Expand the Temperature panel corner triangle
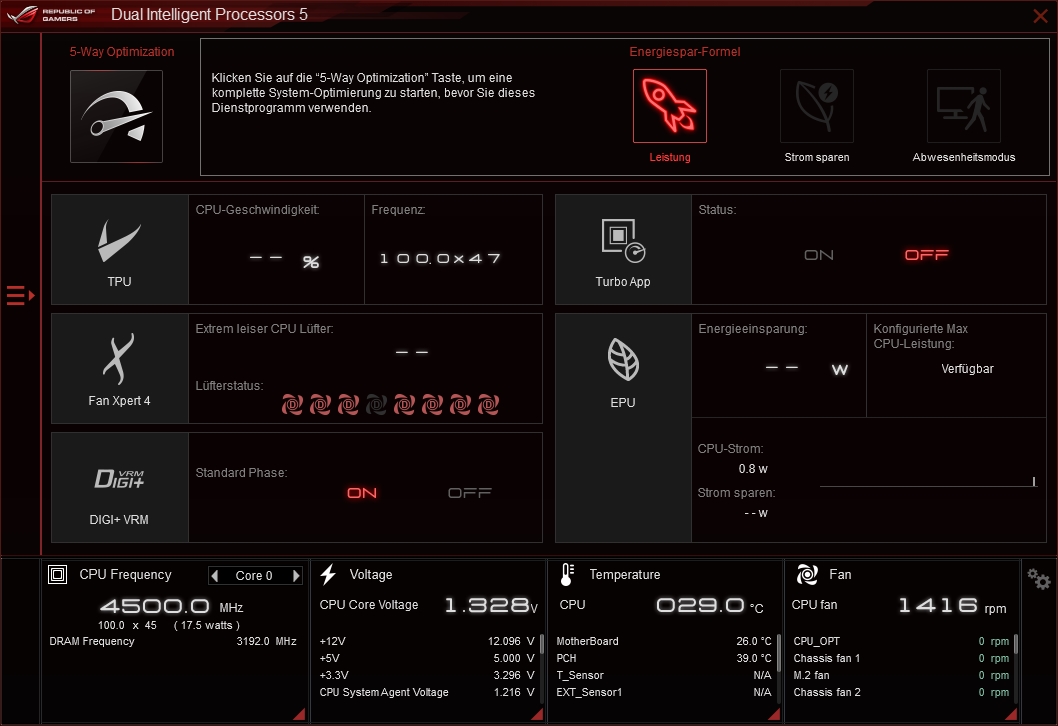This screenshot has height=726, width=1058. click(774, 715)
